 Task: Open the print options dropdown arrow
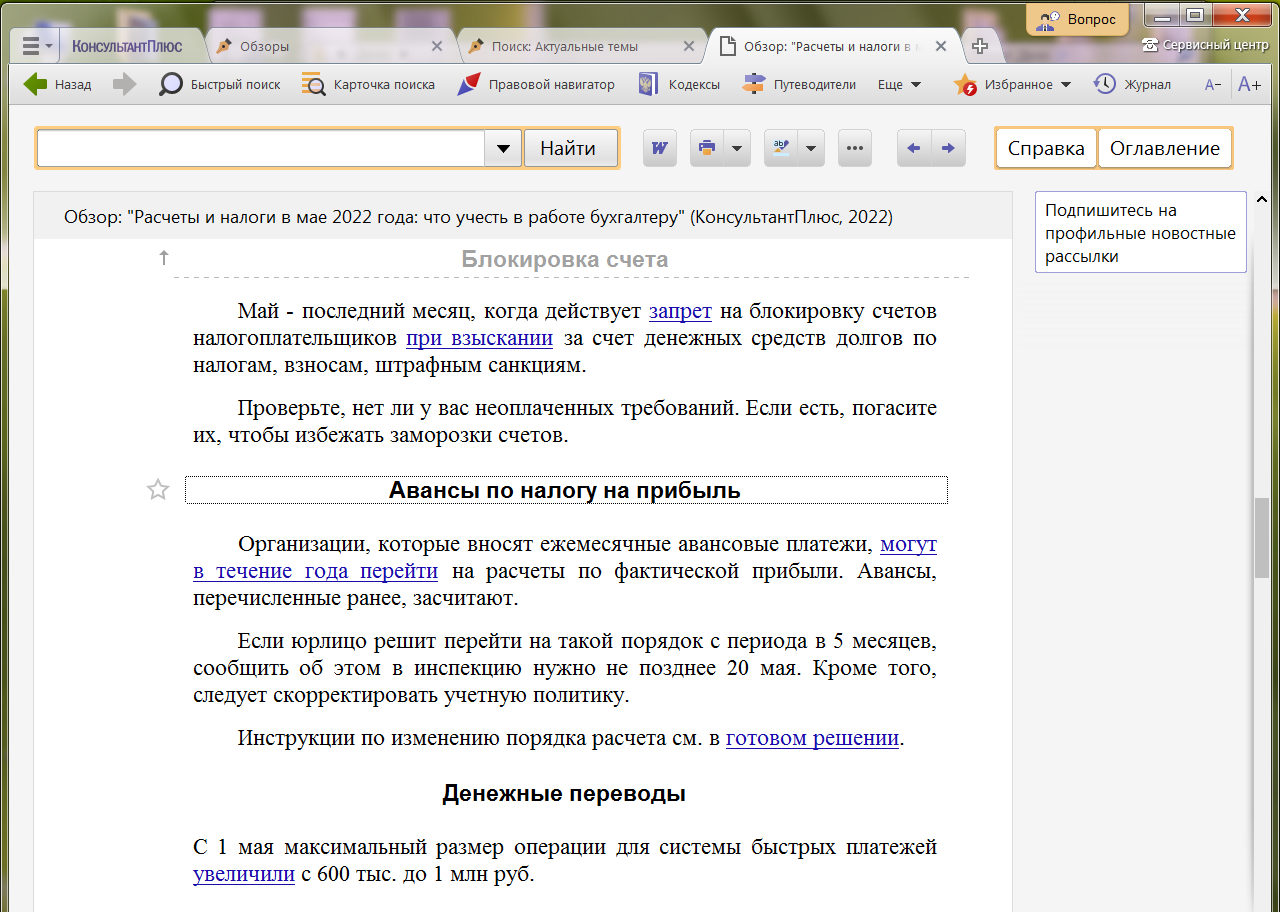point(737,148)
